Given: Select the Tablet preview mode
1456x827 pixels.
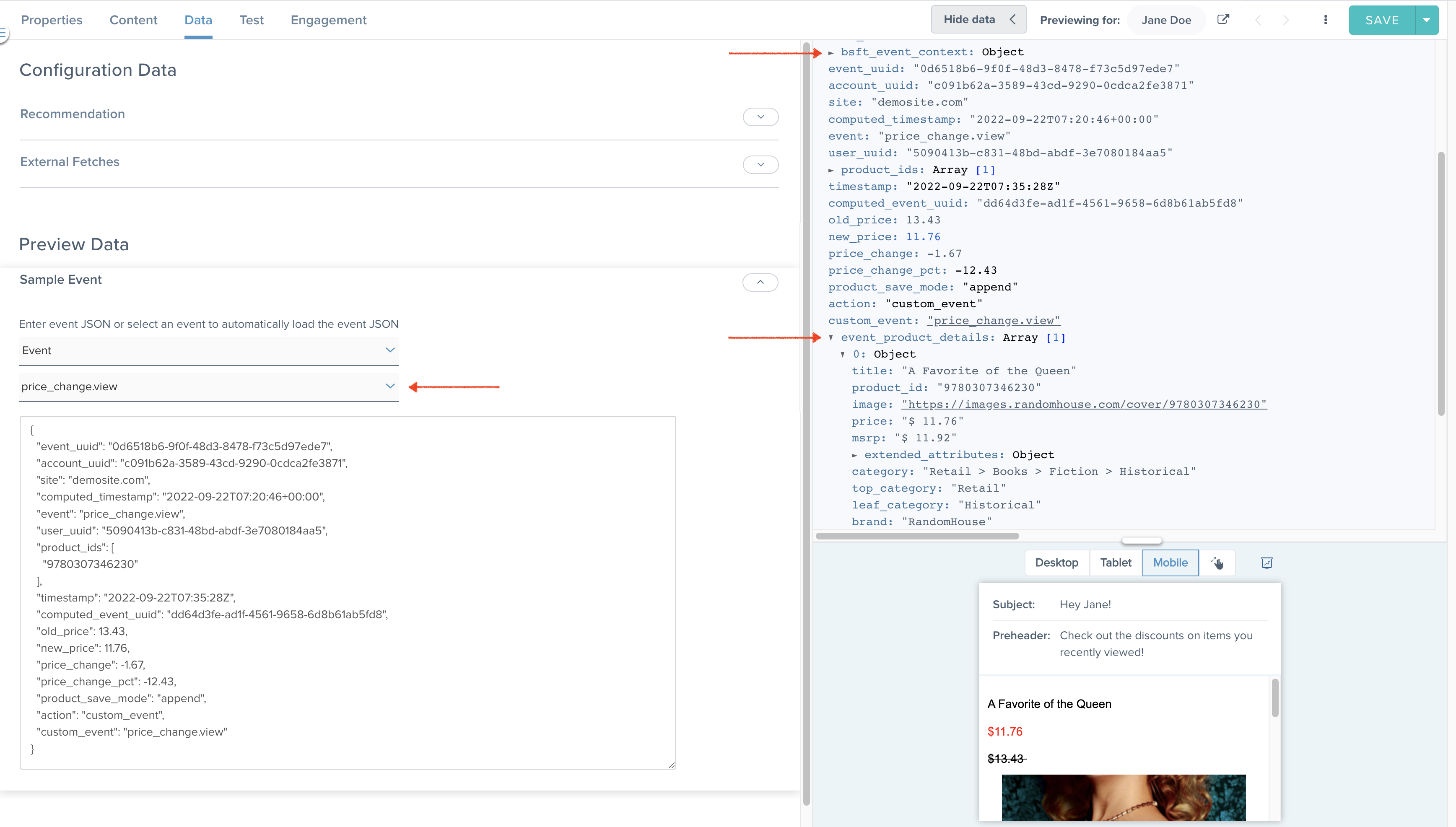Looking at the screenshot, I should (1116, 563).
